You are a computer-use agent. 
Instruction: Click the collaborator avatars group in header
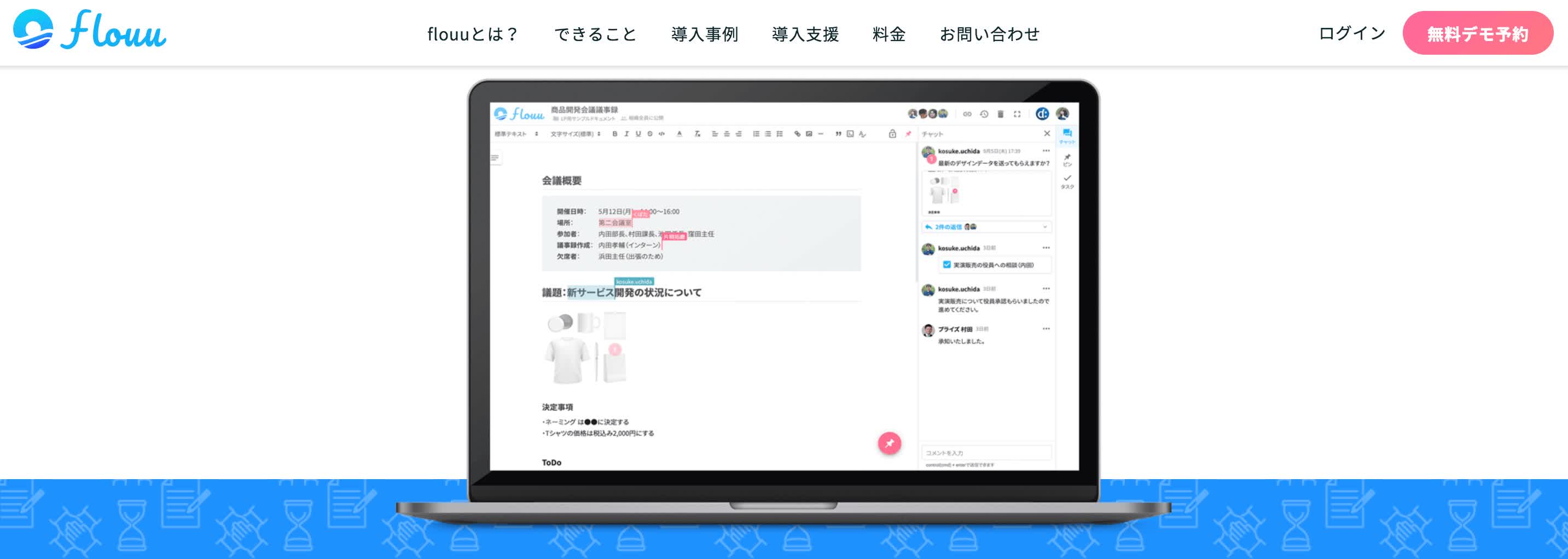pos(928,114)
